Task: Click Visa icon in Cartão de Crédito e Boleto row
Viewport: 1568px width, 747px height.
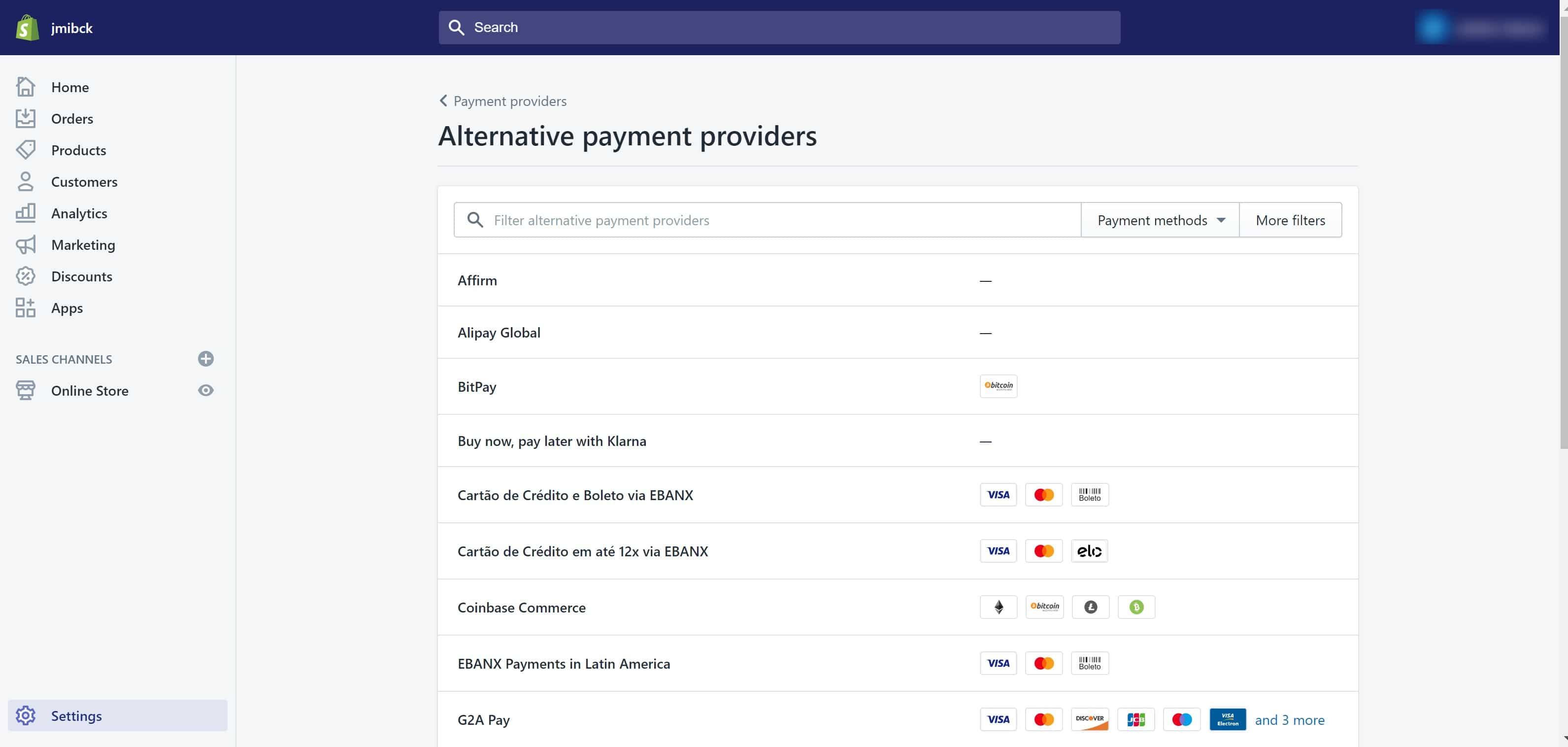Action: point(998,494)
